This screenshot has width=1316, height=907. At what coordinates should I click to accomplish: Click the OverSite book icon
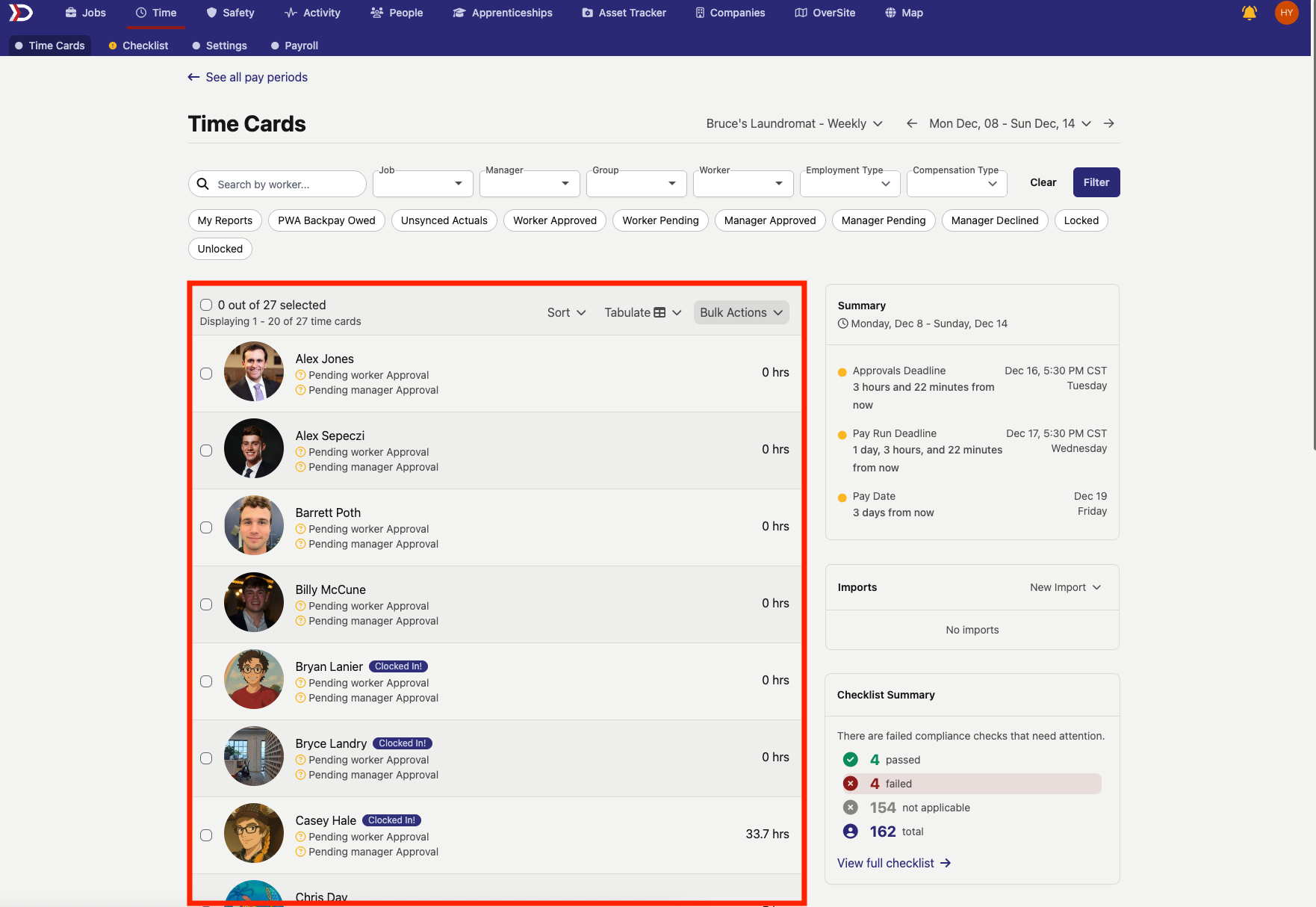[801, 13]
